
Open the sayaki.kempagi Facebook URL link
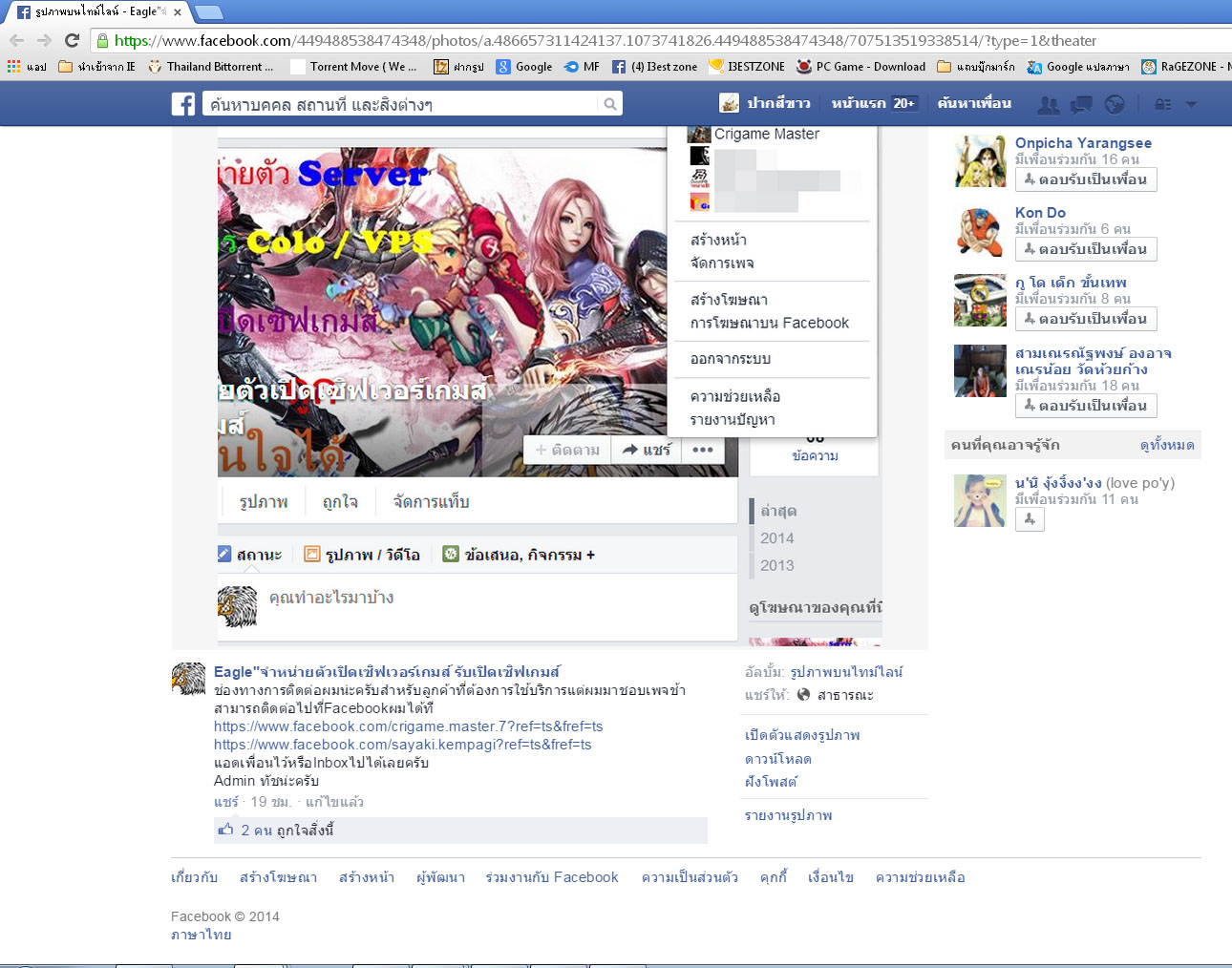tap(403, 745)
